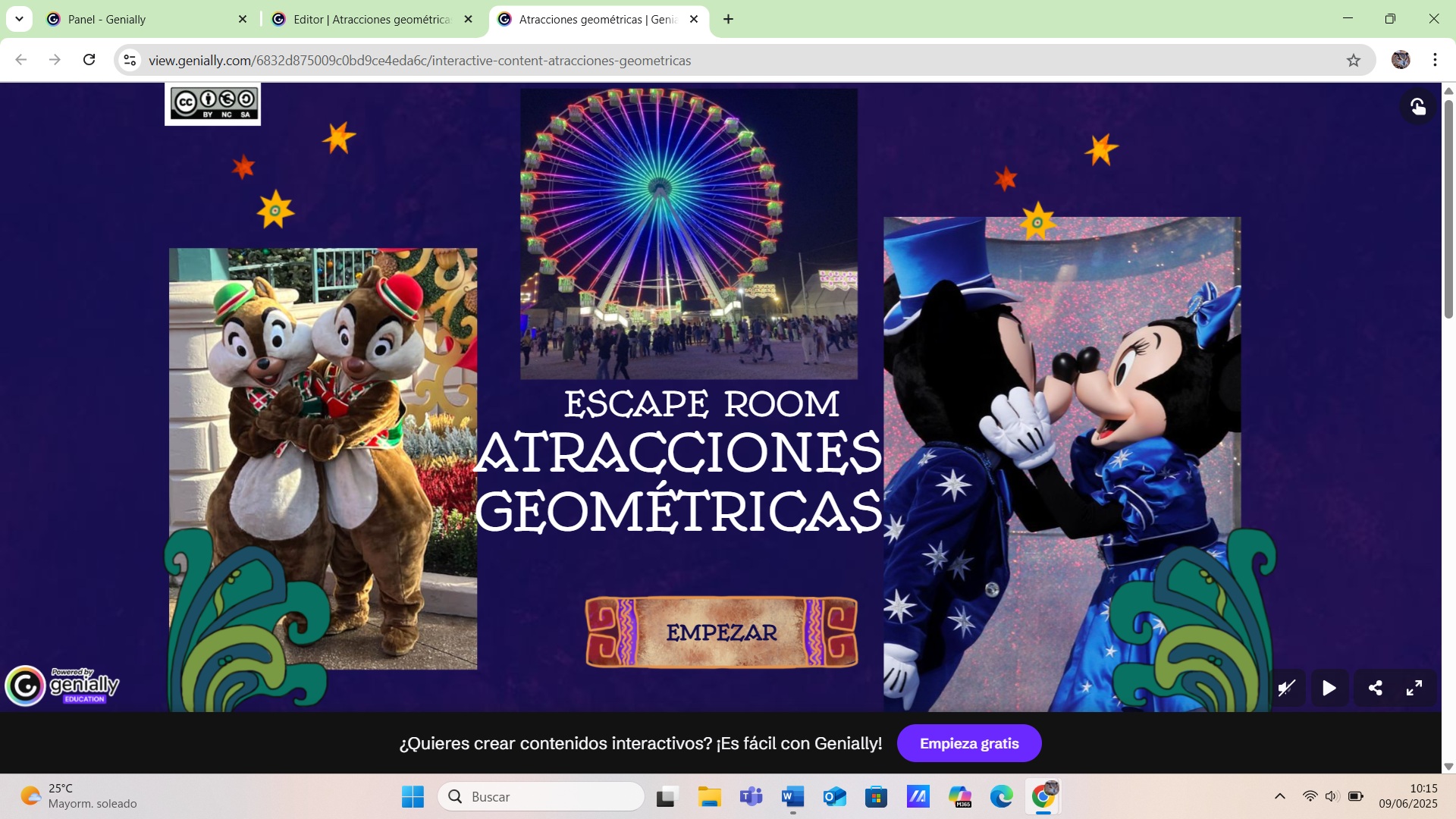This screenshot has height=819, width=1456.
Task: Open Task View in the taskbar
Action: [667, 796]
